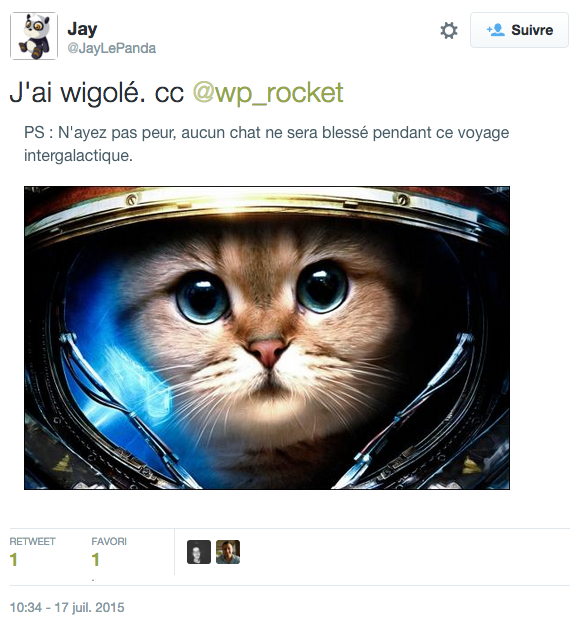Open the 10:34 - 17 juil. 2015 timestamp
Image resolution: width=579 pixels, height=628 pixels.
pyautogui.click(x=67, y=608)
